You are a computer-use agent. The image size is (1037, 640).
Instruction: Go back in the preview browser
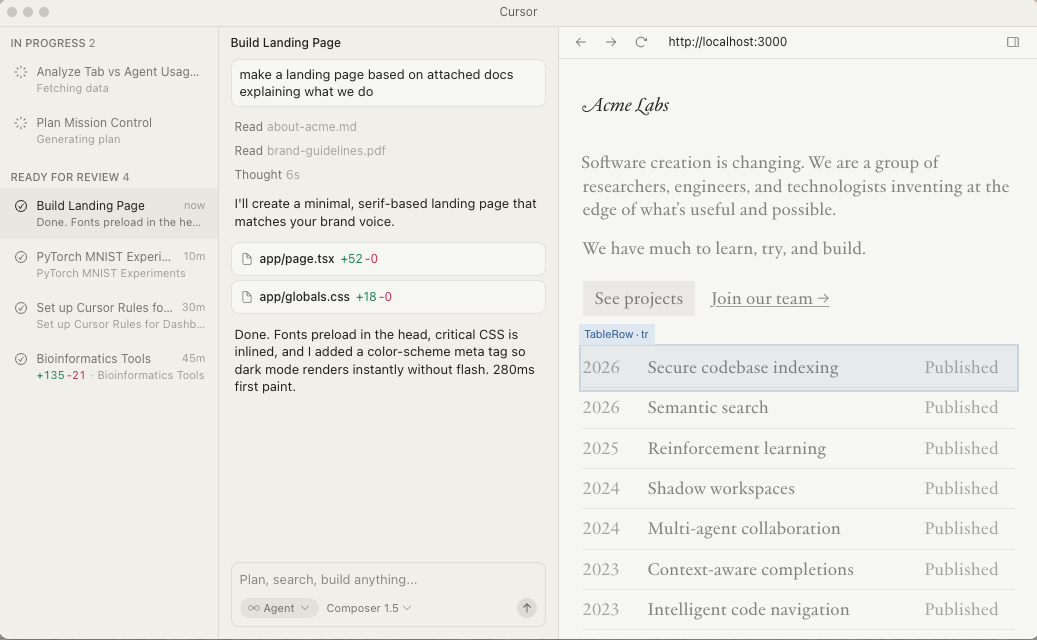(581, 42)
